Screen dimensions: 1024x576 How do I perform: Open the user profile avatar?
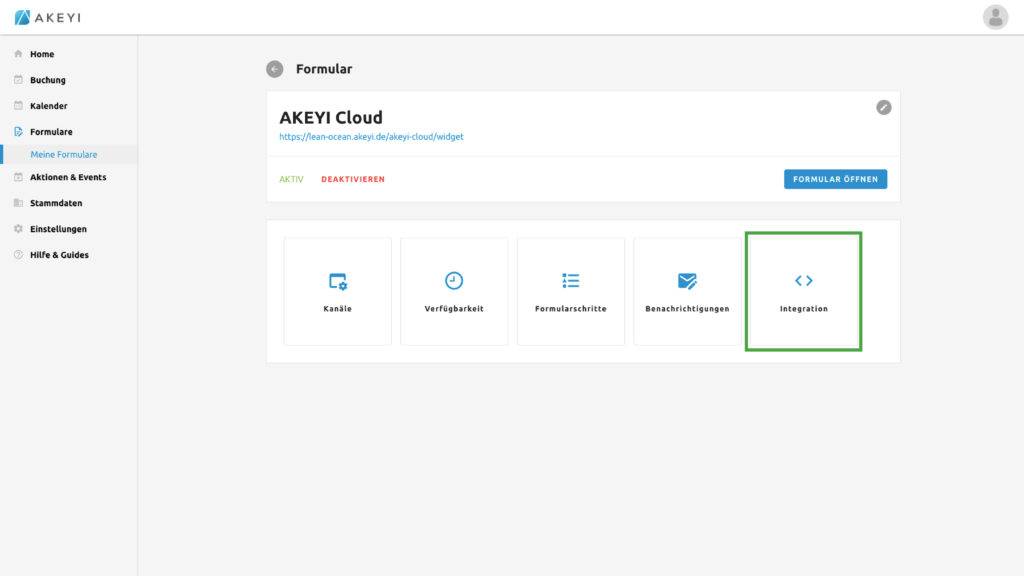pos(995,17)
